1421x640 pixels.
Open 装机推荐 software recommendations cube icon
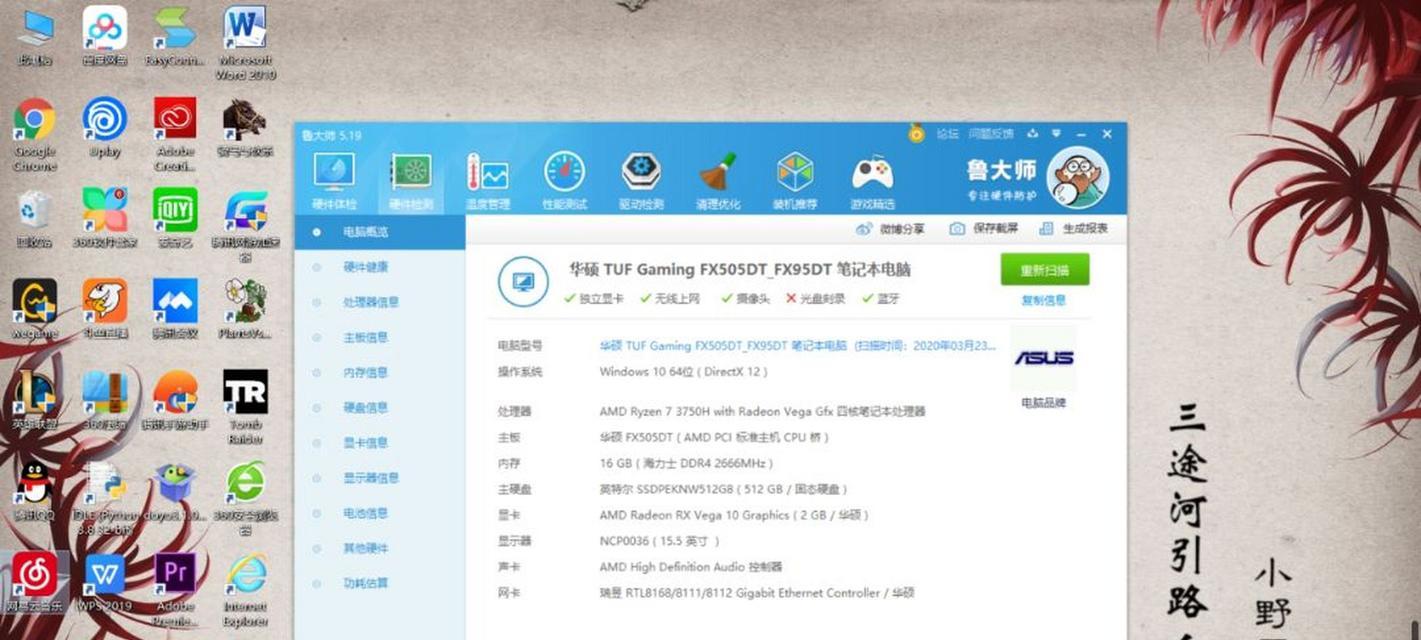(795, 181)
